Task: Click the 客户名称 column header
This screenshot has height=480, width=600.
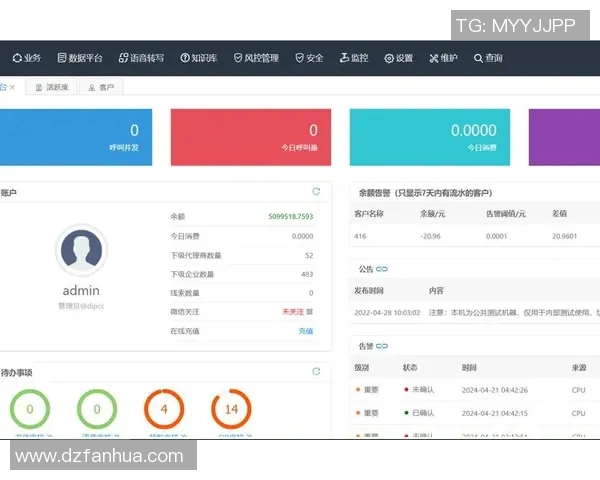Action: [x=369, y=214]
